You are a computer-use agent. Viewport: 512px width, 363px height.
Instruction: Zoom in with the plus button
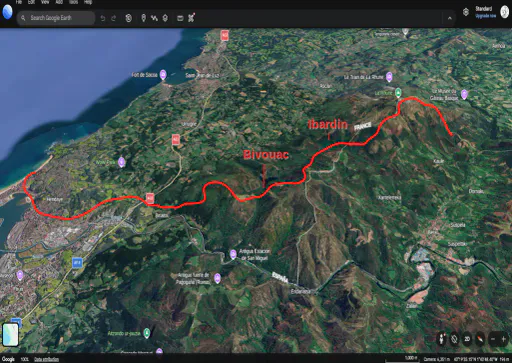point(504,339)
